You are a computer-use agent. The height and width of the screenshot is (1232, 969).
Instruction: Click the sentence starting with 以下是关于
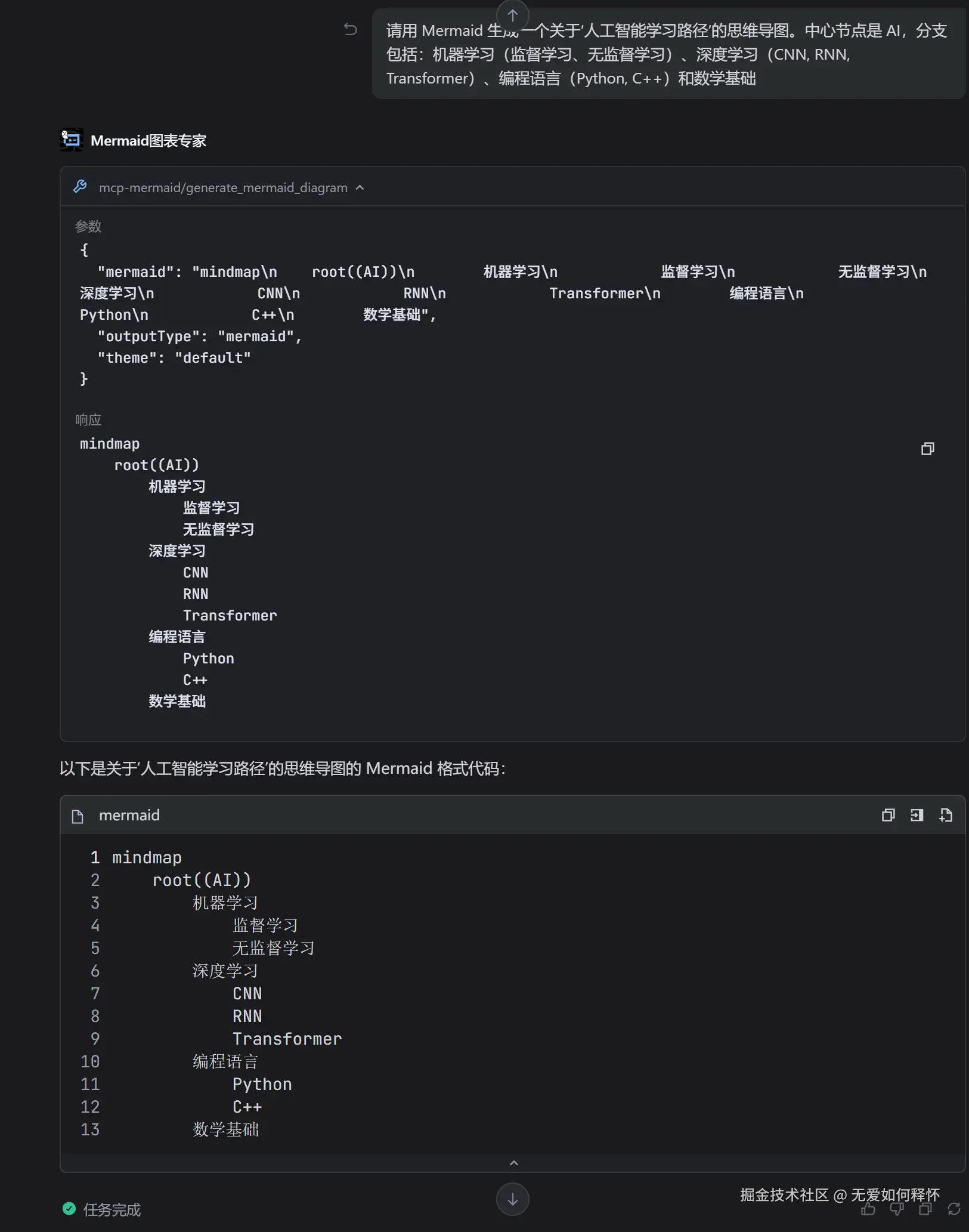283,768
